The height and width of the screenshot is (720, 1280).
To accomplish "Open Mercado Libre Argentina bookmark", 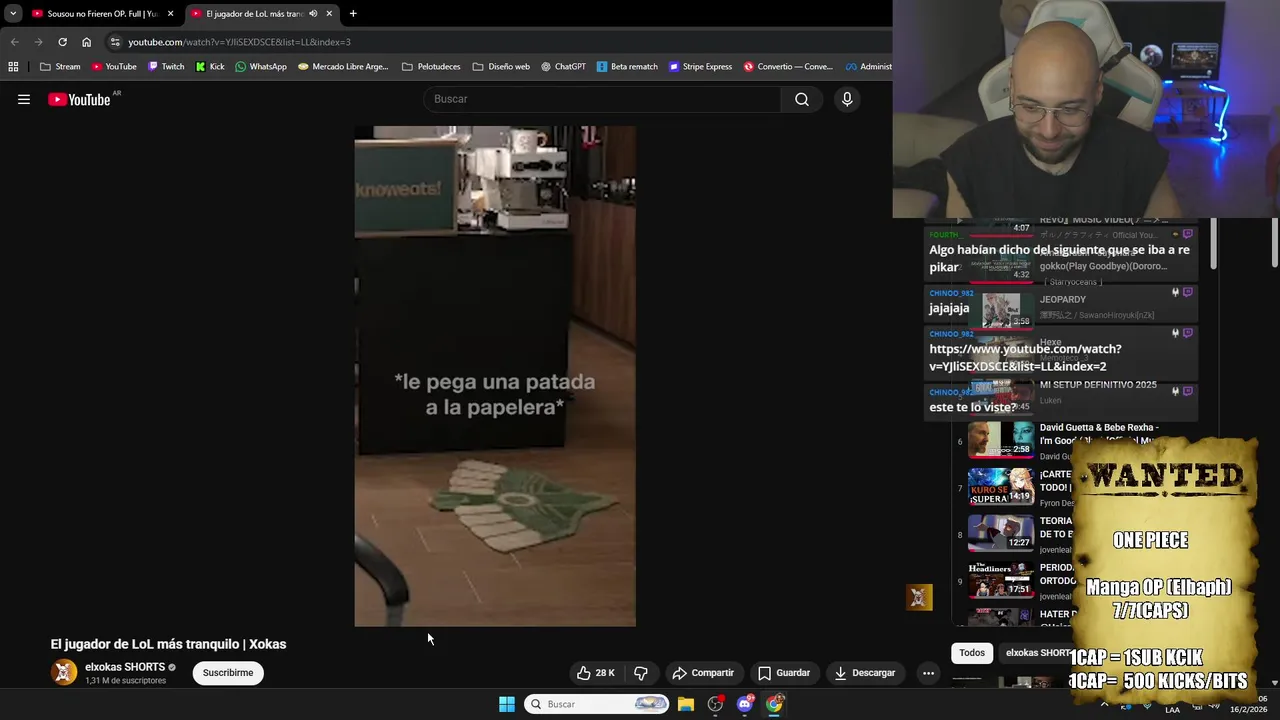I will pos(343,67).
